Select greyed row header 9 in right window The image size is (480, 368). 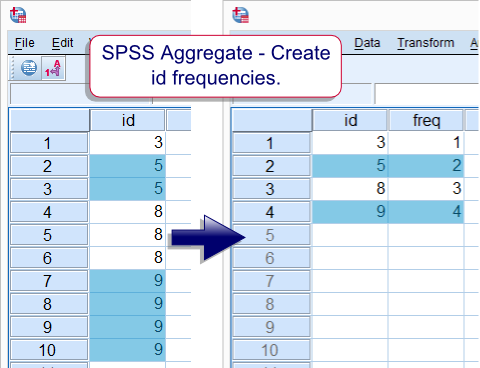pos(272,327)
